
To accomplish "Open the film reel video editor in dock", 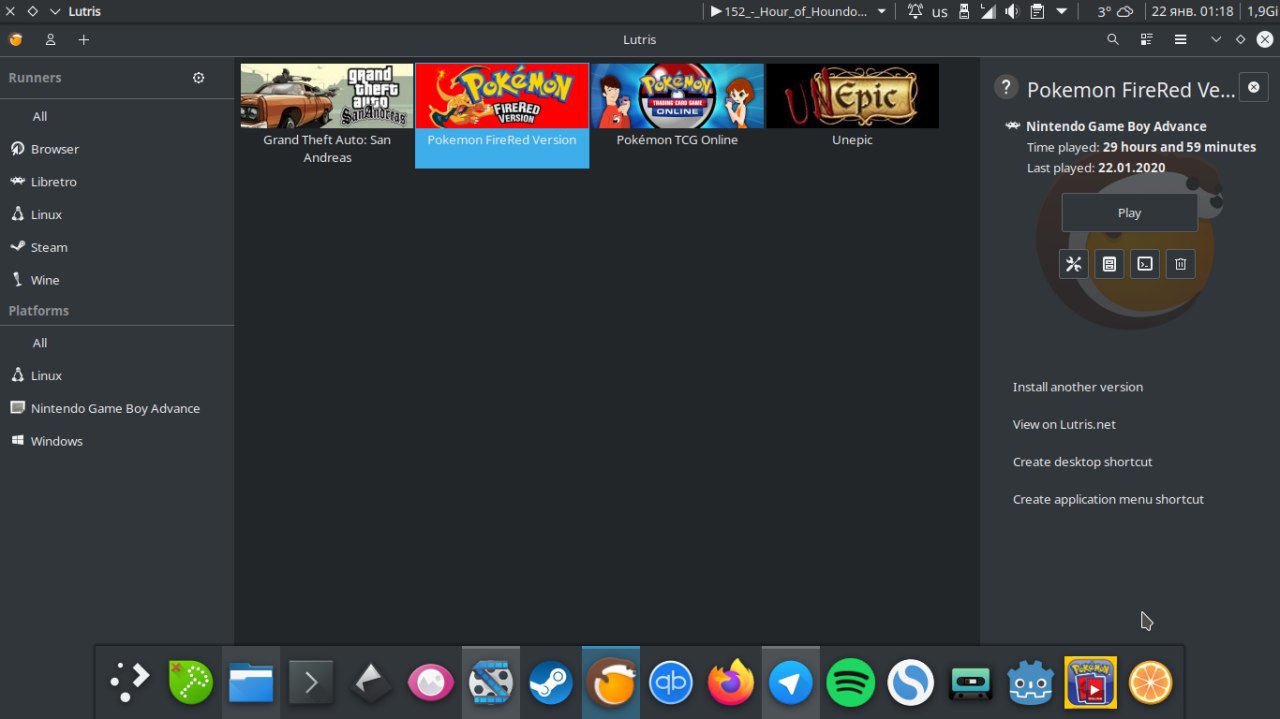I will (x=491, y=684).
